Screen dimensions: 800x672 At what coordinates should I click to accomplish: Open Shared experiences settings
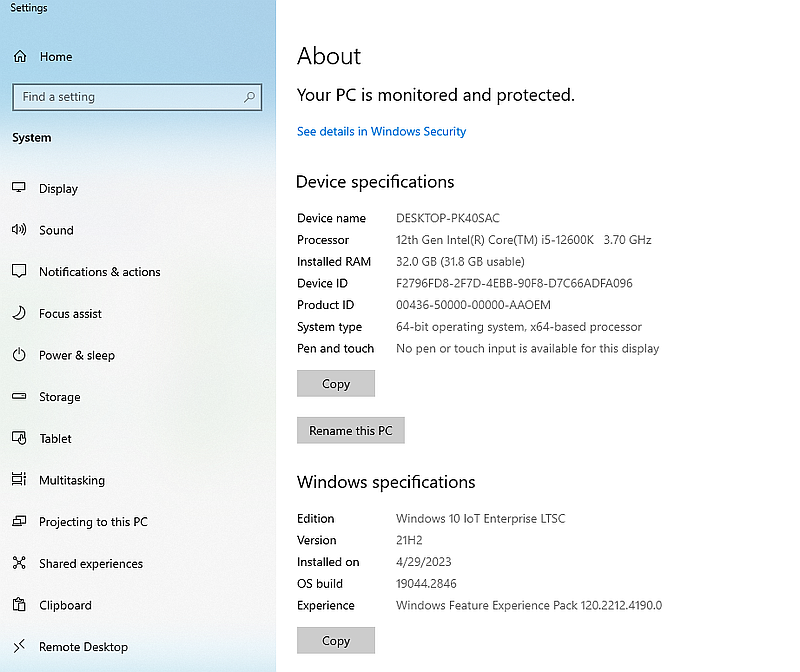(x=90, y=564)
